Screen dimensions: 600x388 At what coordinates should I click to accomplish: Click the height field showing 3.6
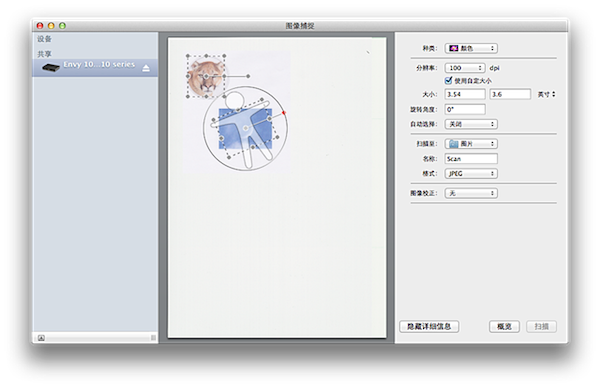(x=510, y=94)
